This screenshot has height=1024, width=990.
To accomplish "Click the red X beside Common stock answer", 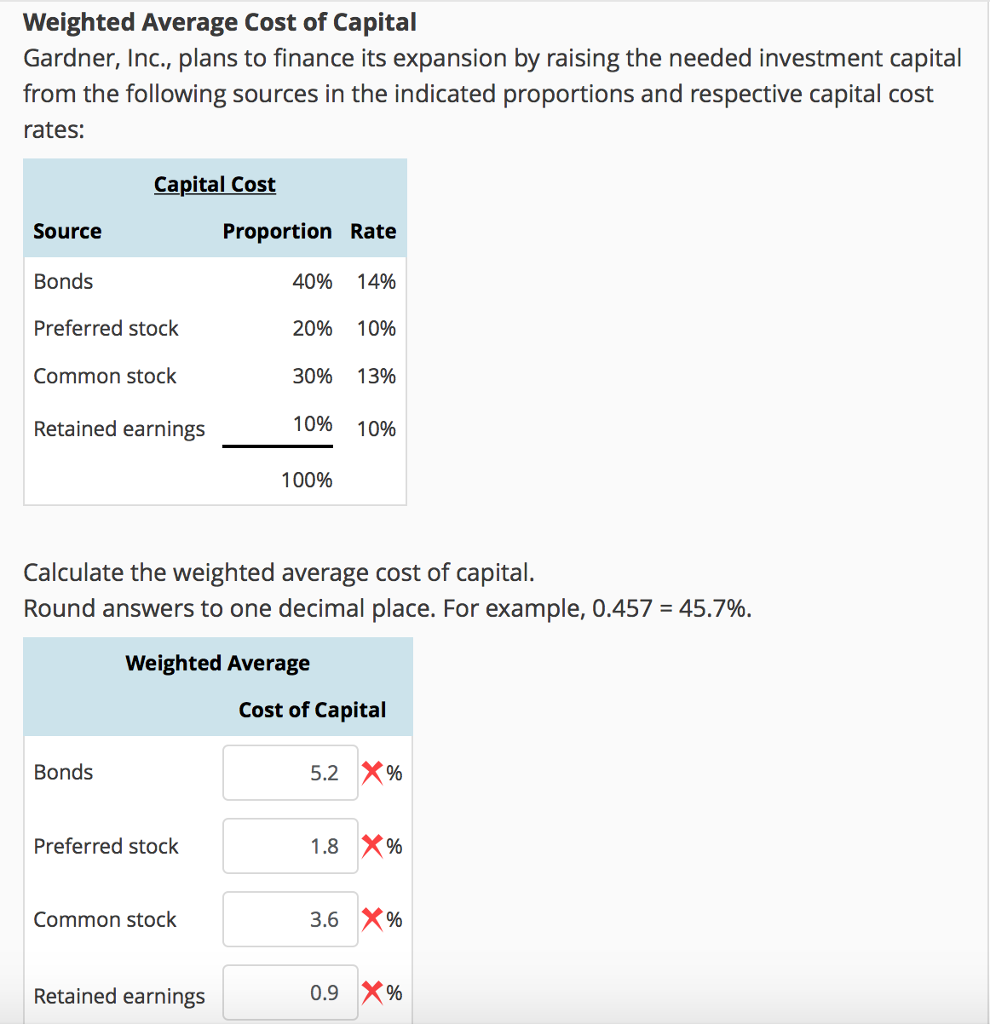I will 373,919.
